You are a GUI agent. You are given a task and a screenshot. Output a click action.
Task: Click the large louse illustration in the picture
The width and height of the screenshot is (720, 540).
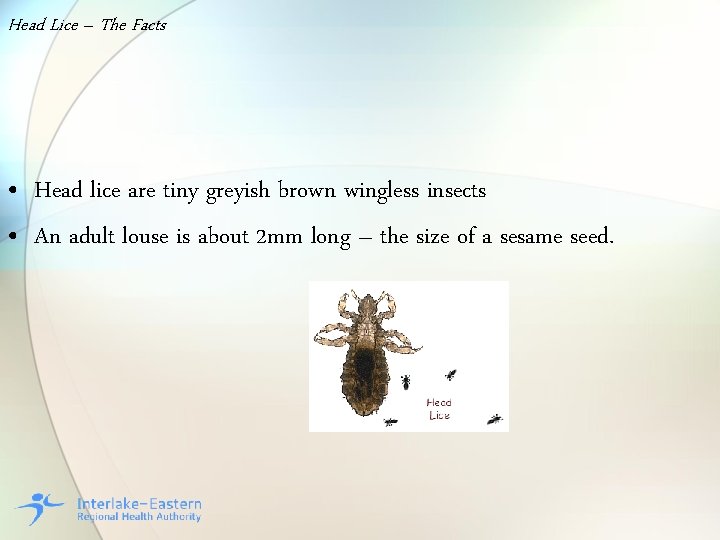click(367, 352)
